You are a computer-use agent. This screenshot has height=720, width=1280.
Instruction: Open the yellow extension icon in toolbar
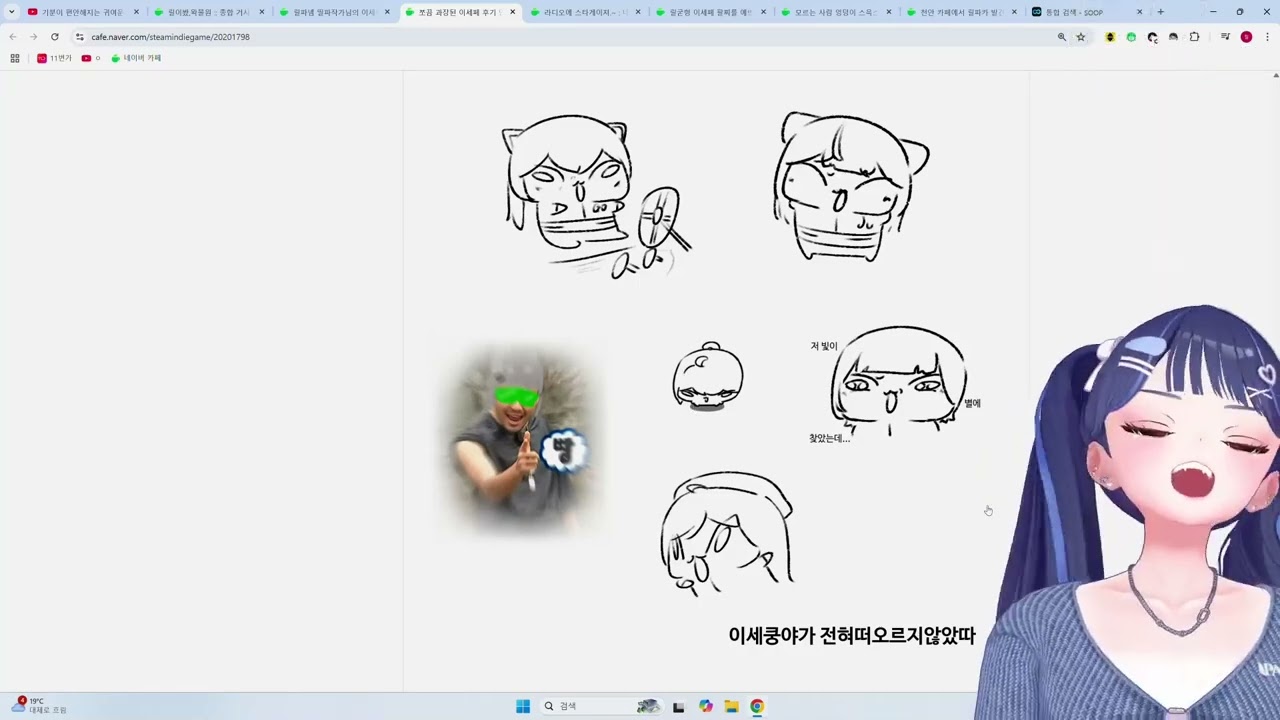coord(1110,37)
